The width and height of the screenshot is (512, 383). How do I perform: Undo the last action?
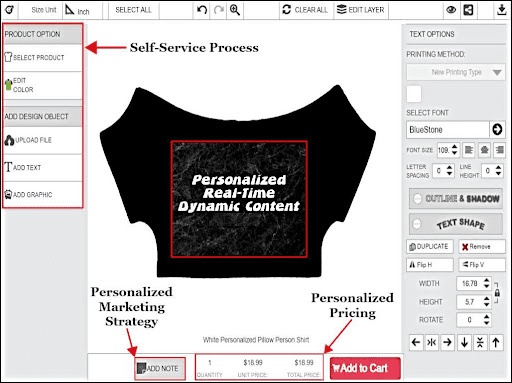(202, 10)
